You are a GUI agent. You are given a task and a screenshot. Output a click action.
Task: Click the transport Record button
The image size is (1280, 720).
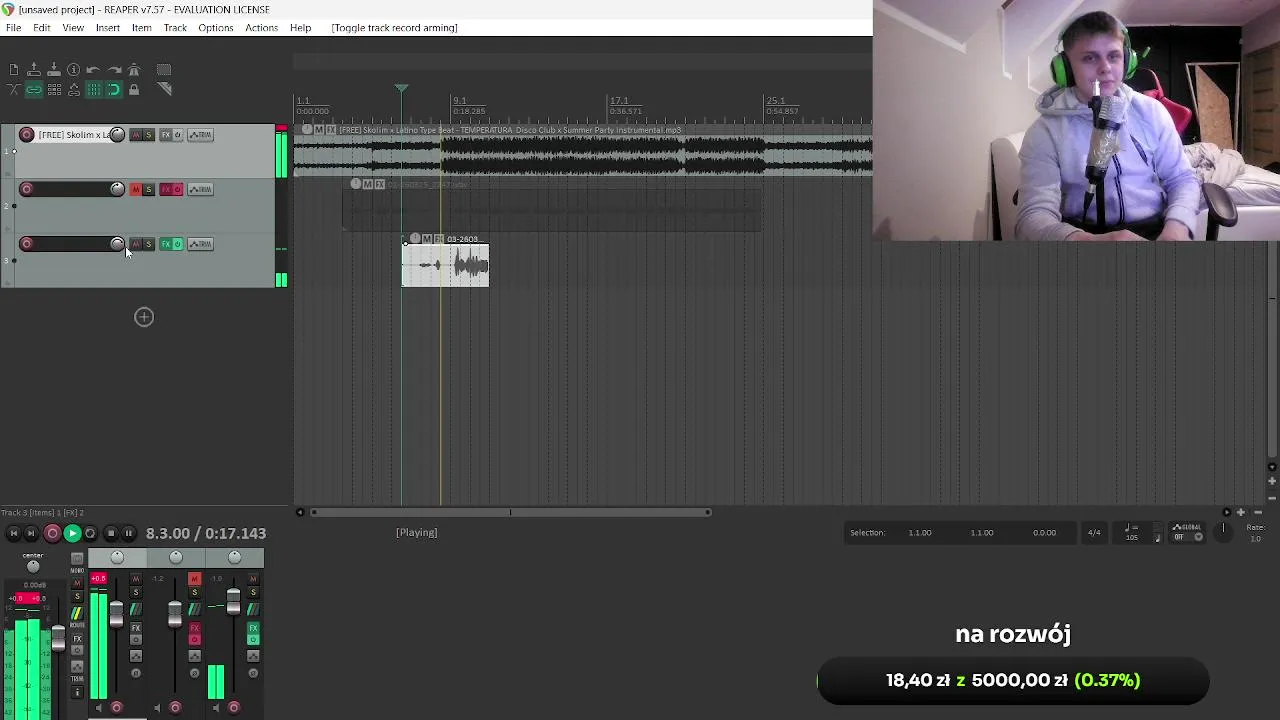[x=52, y=533]
